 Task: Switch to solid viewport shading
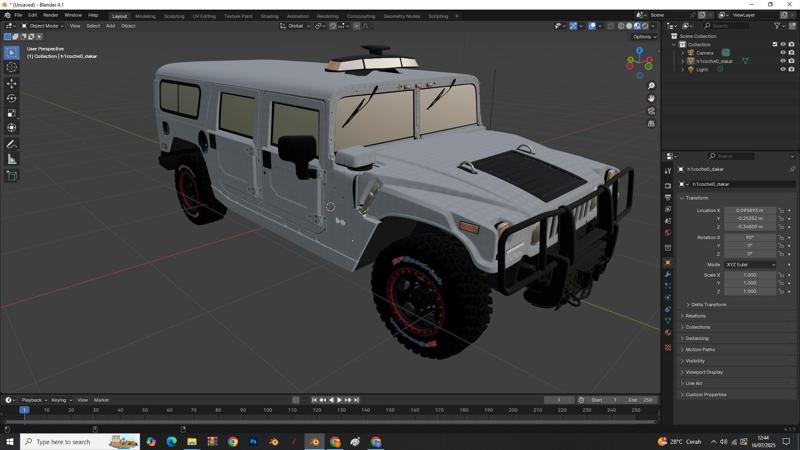coord(629,26)
